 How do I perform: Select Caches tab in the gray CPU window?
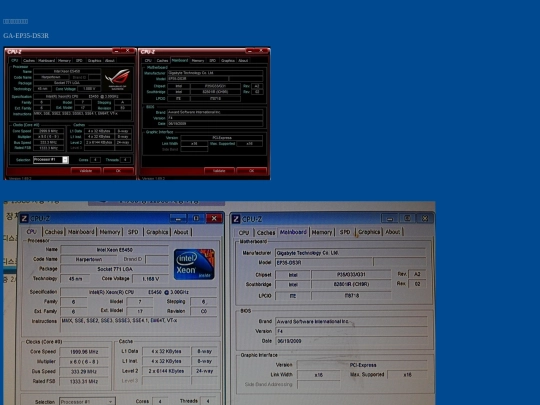pos(54,232)
